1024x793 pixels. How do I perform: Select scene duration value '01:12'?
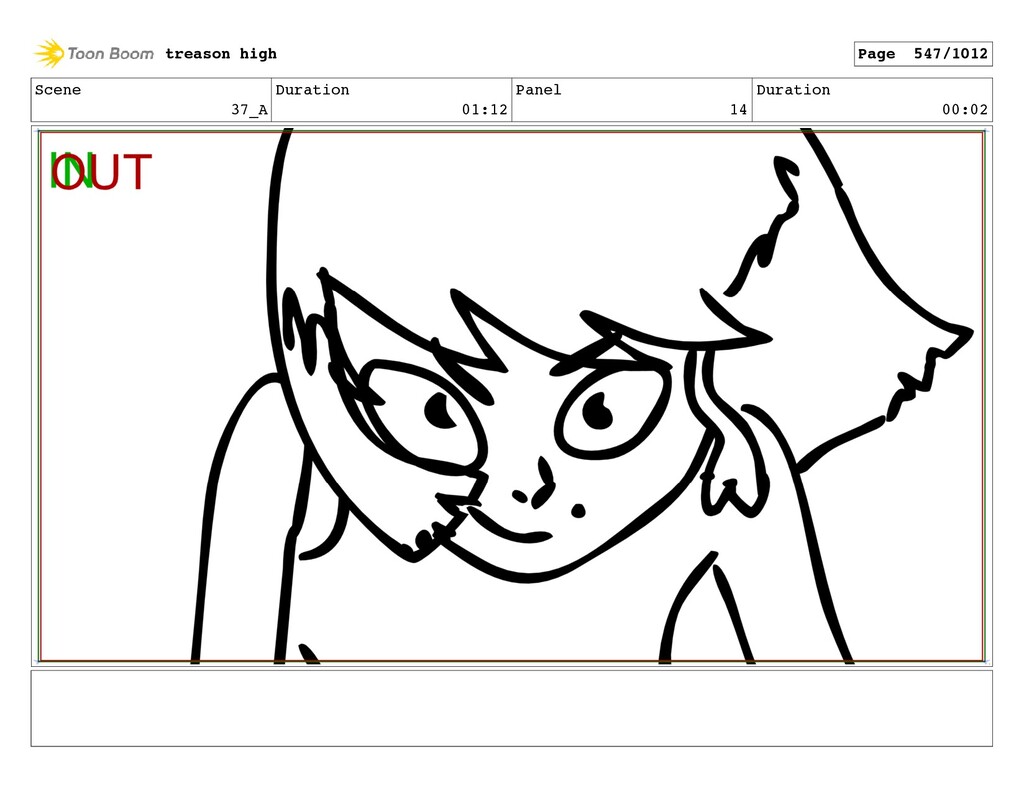(485, 110)
